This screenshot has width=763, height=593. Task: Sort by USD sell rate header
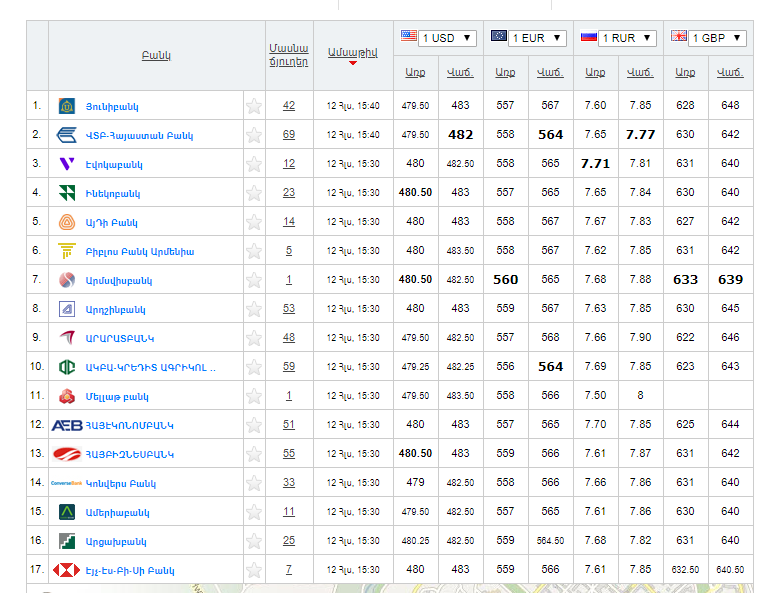[x=460, y=72]
